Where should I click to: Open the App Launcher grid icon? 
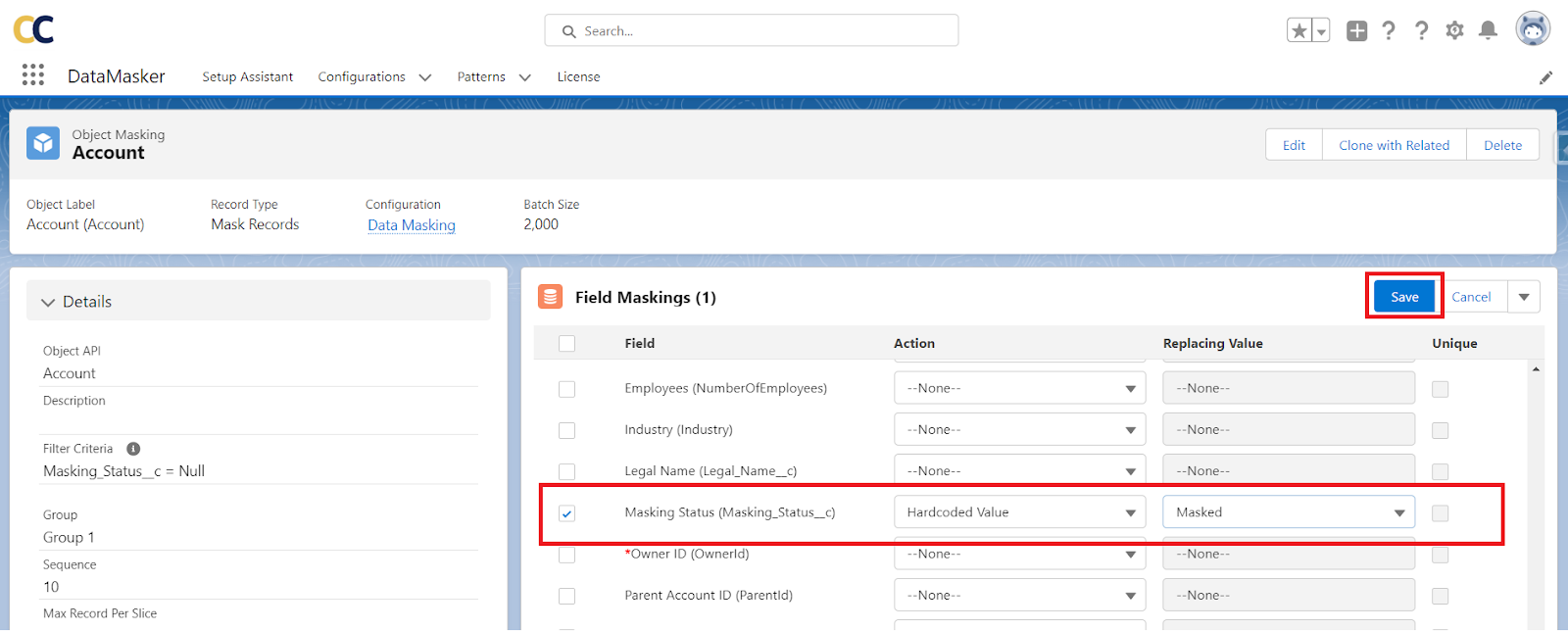(x=33, y=75)
